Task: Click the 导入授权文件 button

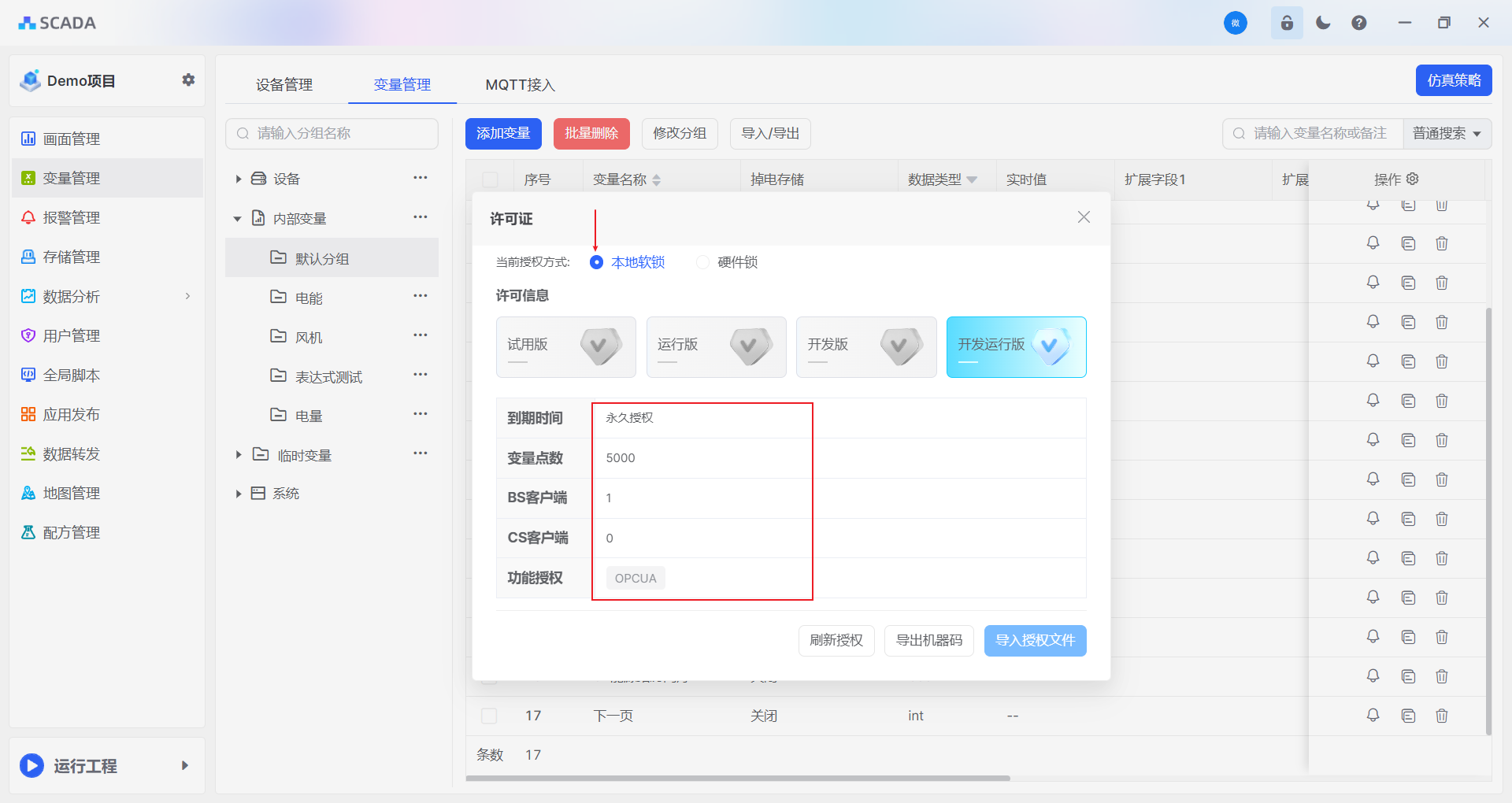Action: [x=1035, y=640]
